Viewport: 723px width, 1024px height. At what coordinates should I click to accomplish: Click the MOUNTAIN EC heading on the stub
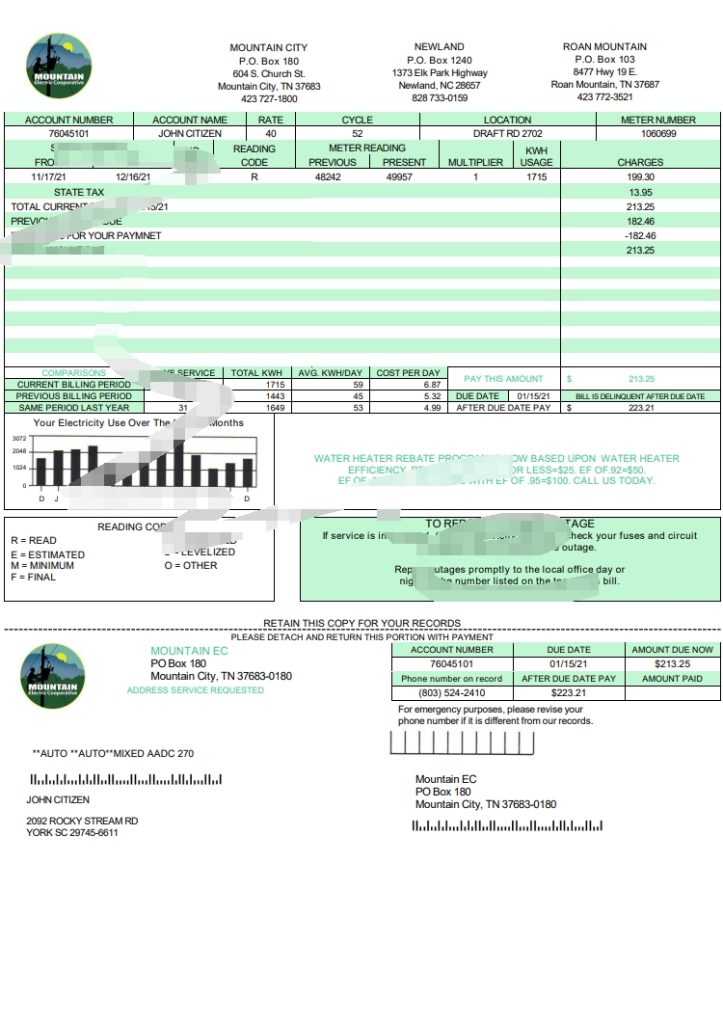click(189, 651)
